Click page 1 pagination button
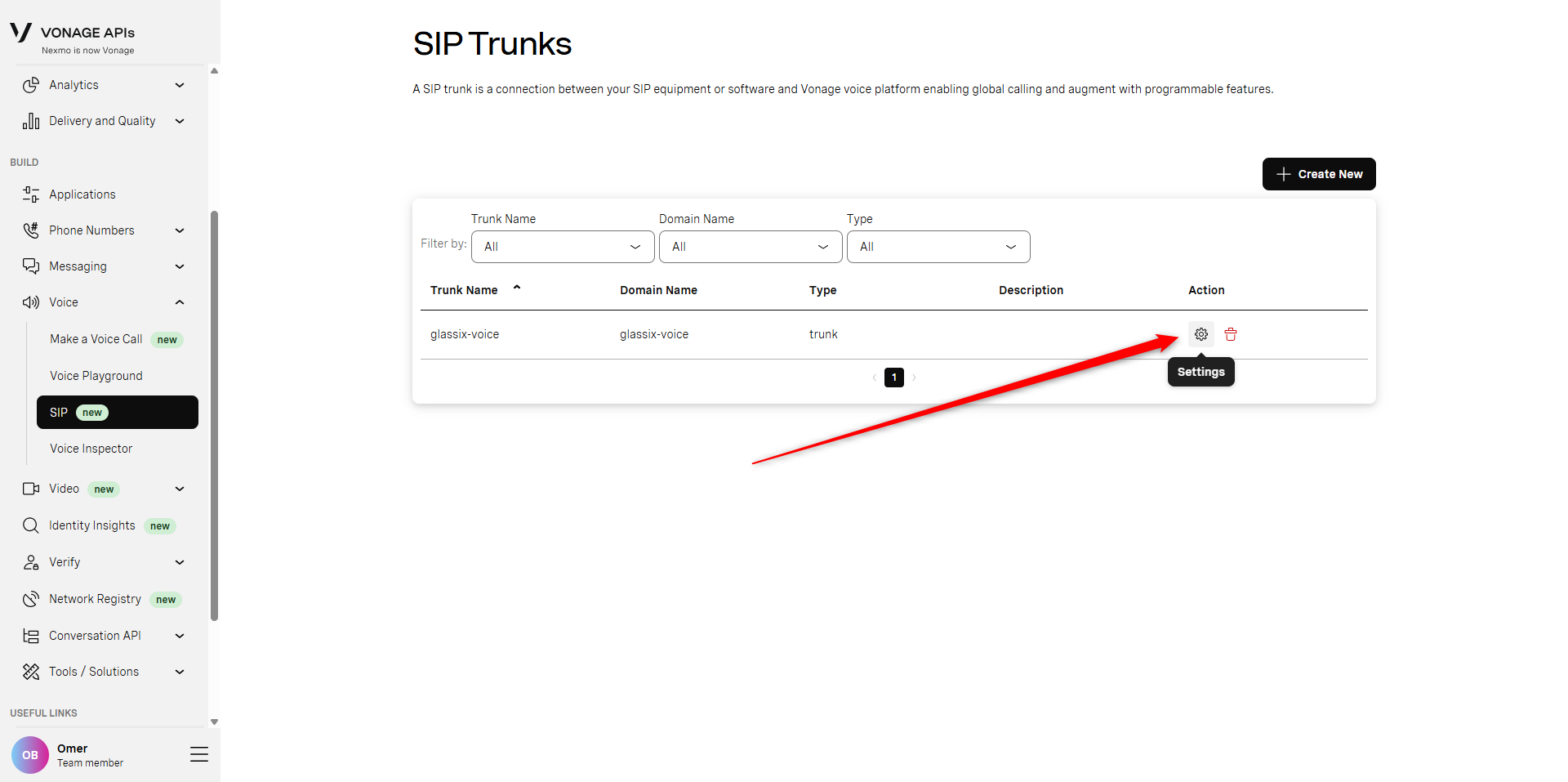This screenshot has width=1568, height=782. [894, 378]
